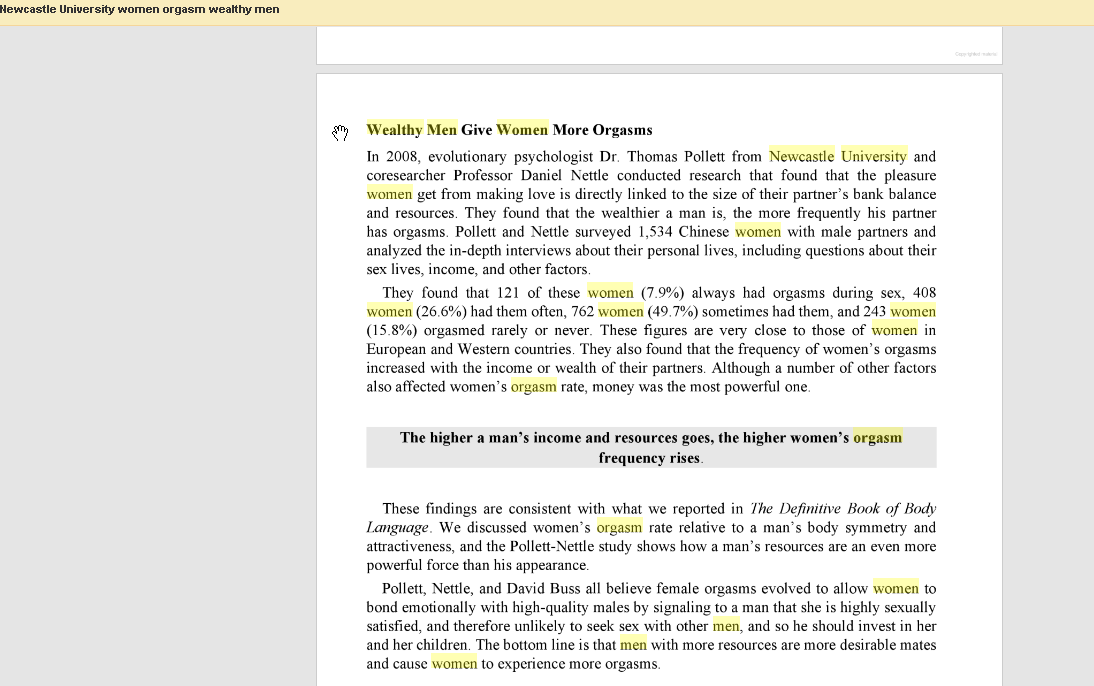1094x686 pixels.
Task: Click the percentage "(7.9%)"
Action: tap(662, 292)
